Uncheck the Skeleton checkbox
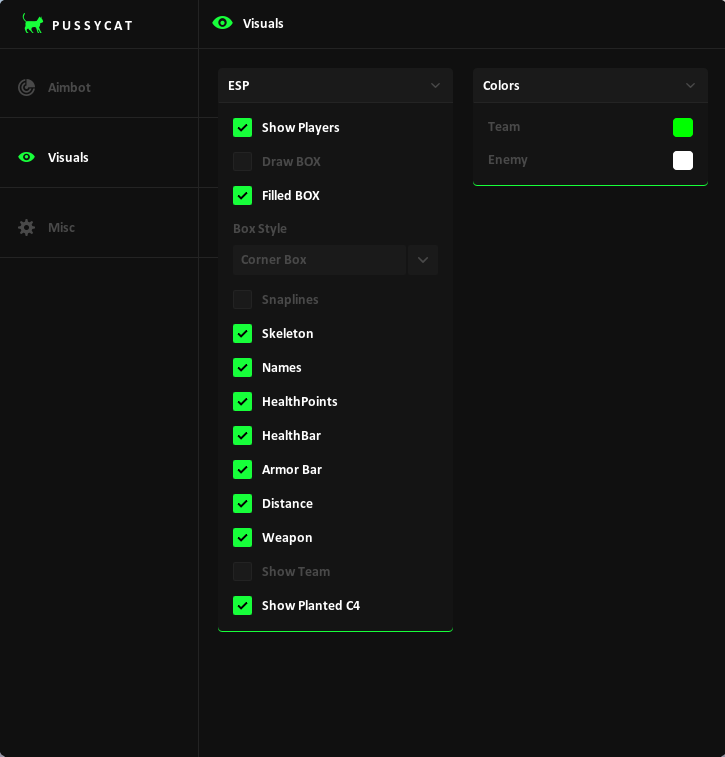The image size is (725, 757). click(243, 334)
